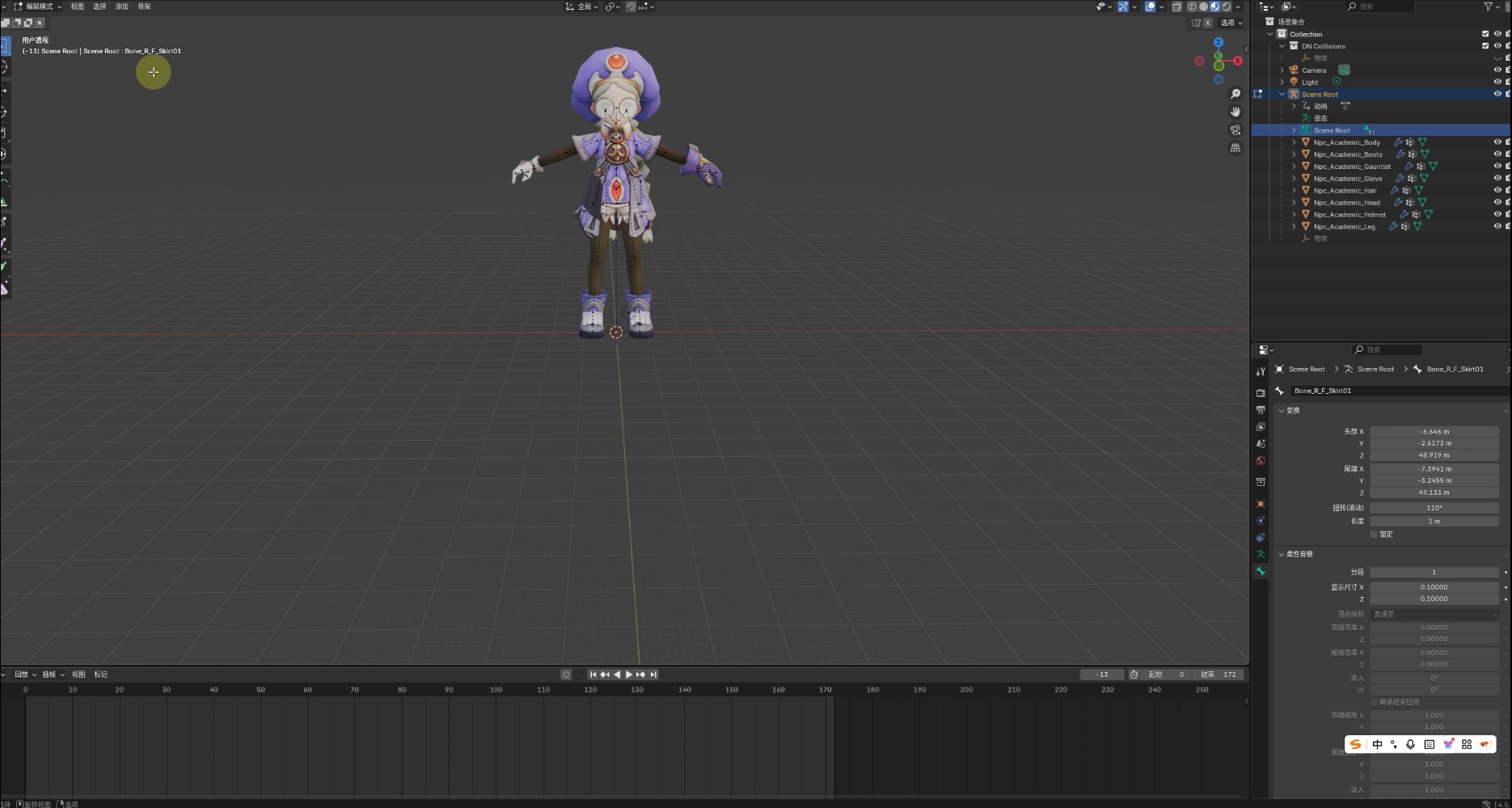Switch to wireframe viewport shading
1512x808 pixels.
(1192, 6)
